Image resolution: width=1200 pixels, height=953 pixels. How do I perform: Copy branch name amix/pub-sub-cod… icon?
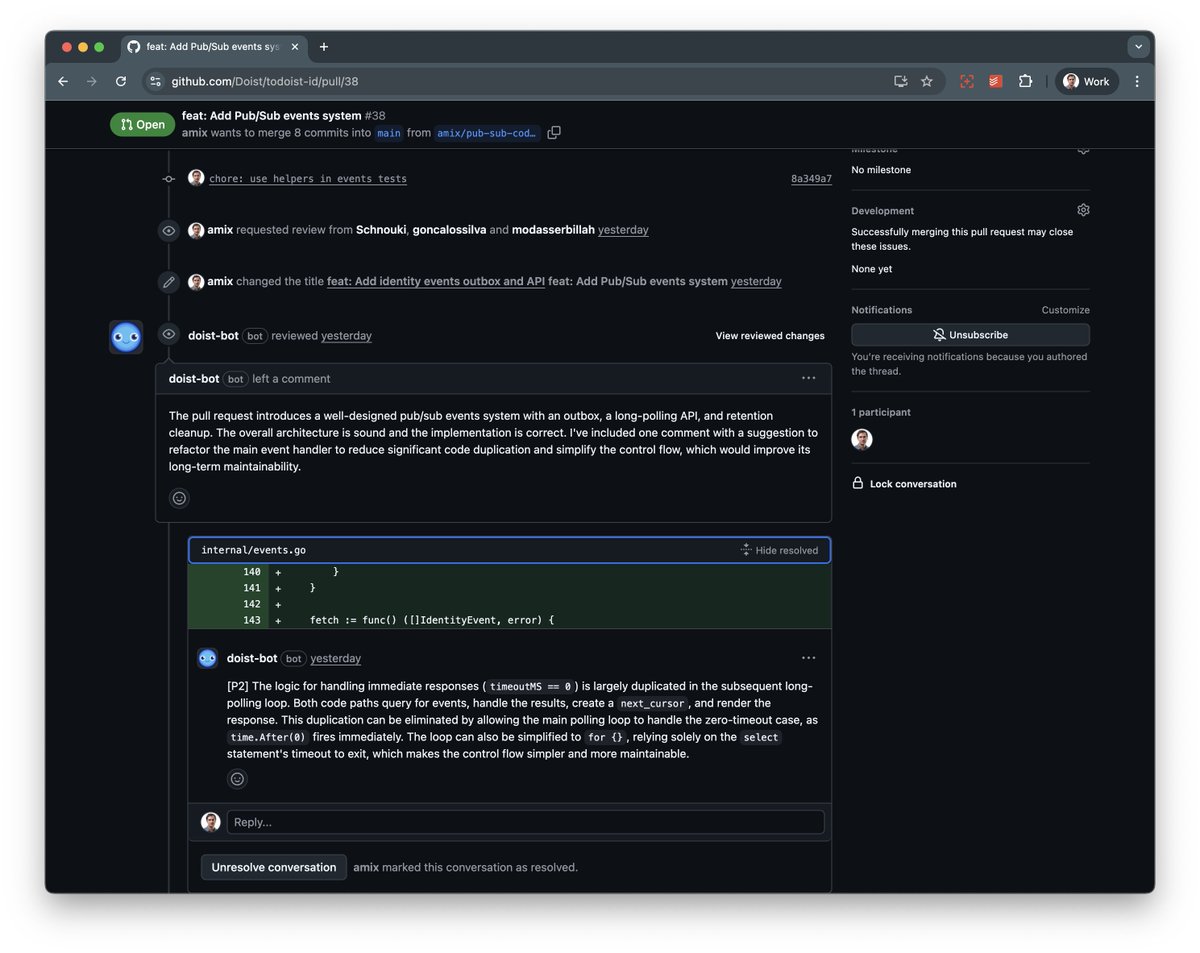pos(554,133)
